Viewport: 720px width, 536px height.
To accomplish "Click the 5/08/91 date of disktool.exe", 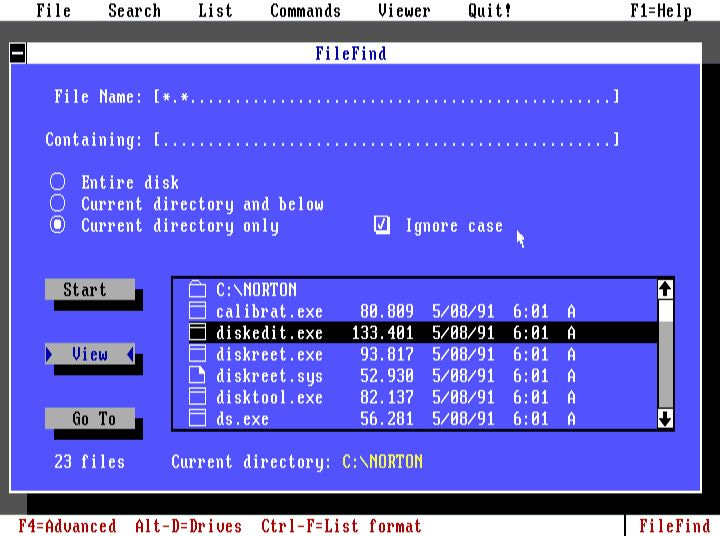I will click(463, 397).
